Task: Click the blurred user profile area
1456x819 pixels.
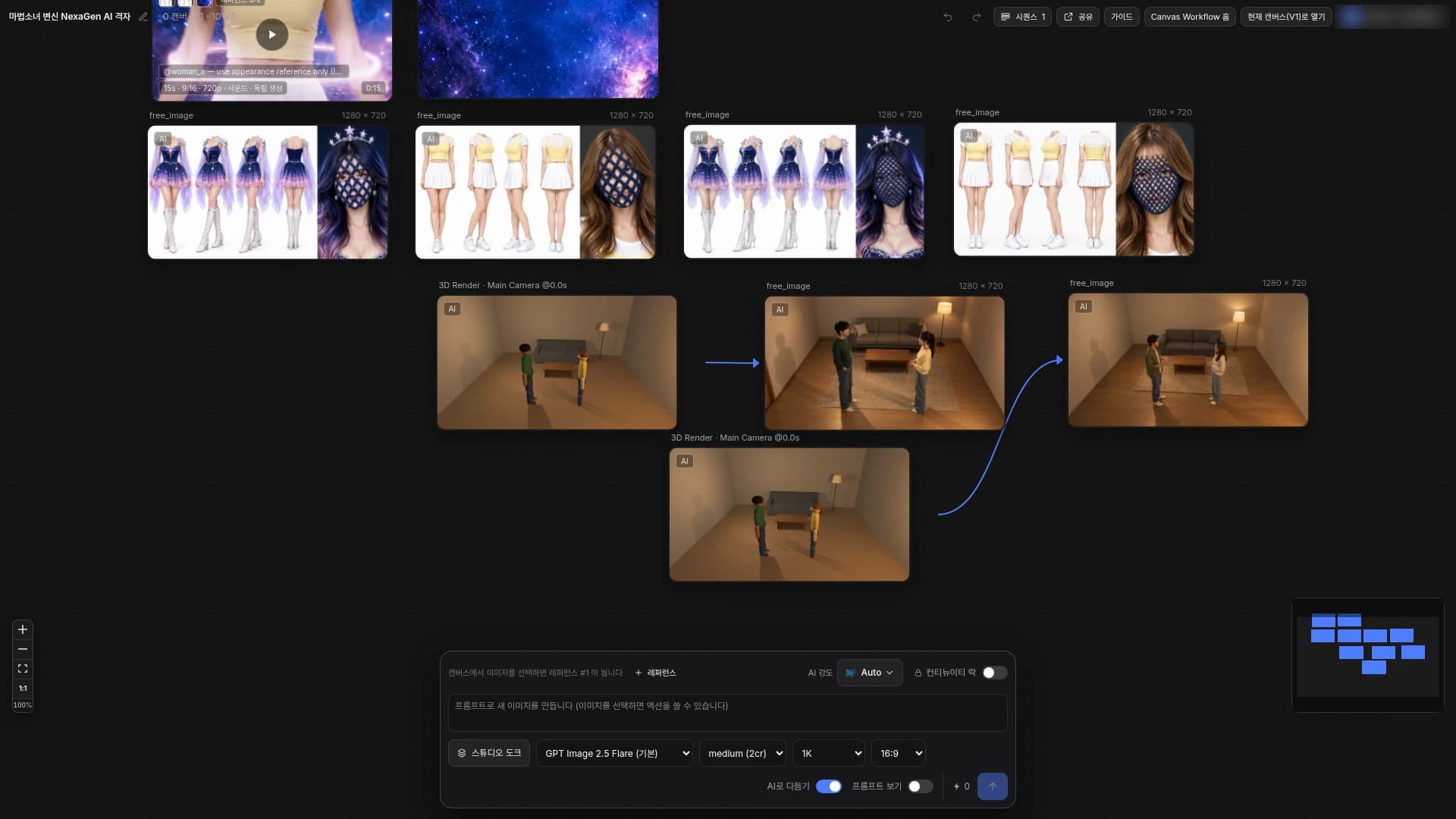Action: [x=1392, y=17]
